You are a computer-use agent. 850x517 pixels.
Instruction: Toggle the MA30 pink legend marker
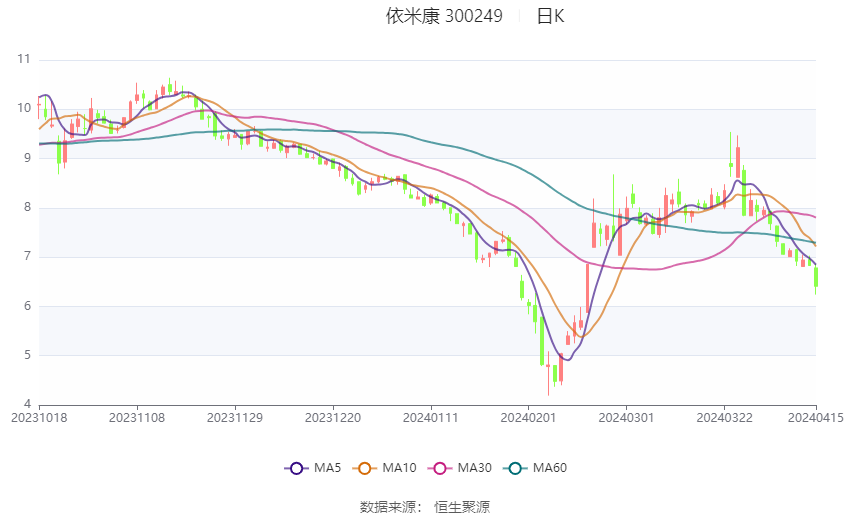pyautogui.click(x=440, y=468)
